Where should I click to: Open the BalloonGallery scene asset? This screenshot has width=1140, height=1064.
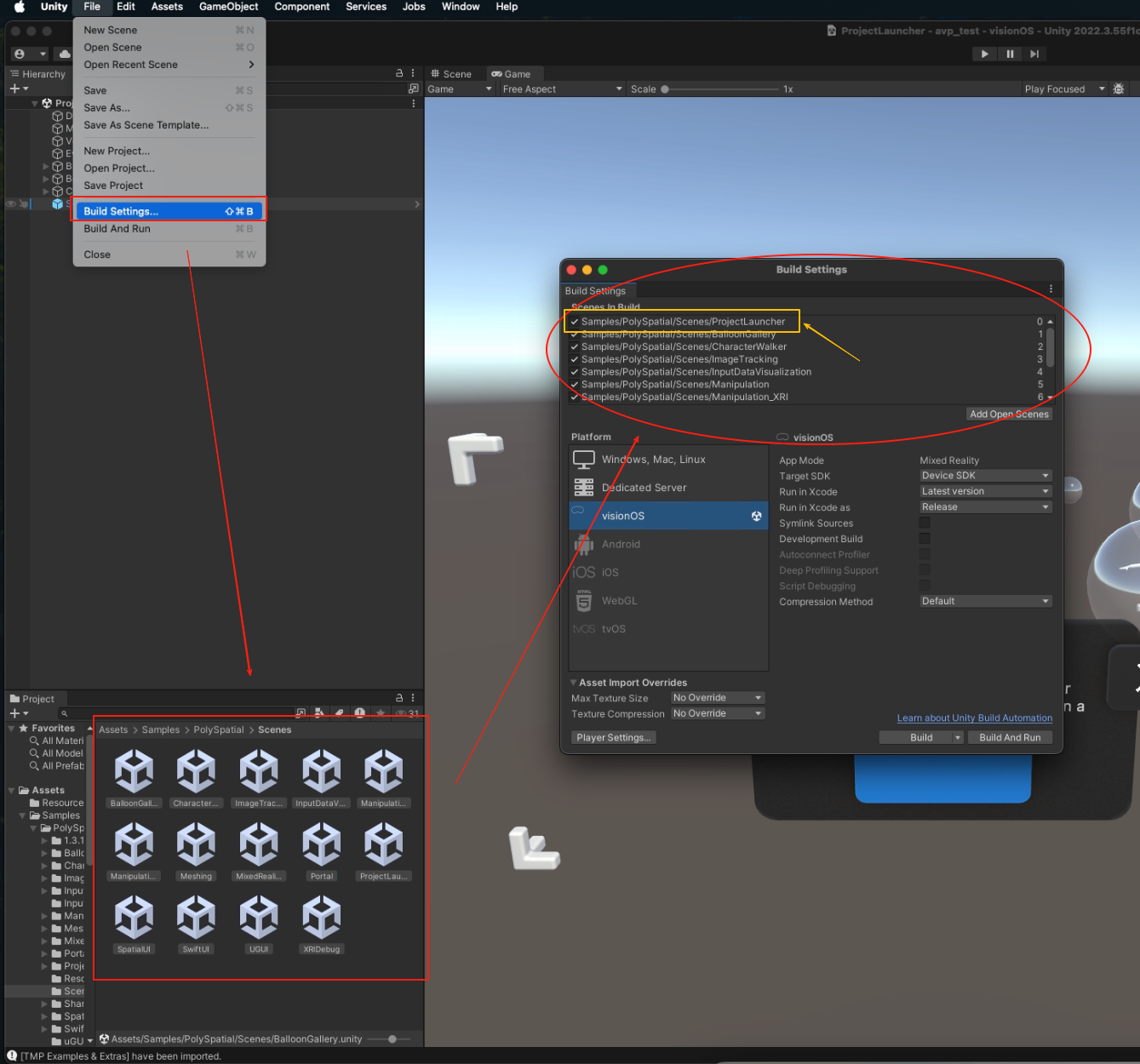(x=134, y=770)
